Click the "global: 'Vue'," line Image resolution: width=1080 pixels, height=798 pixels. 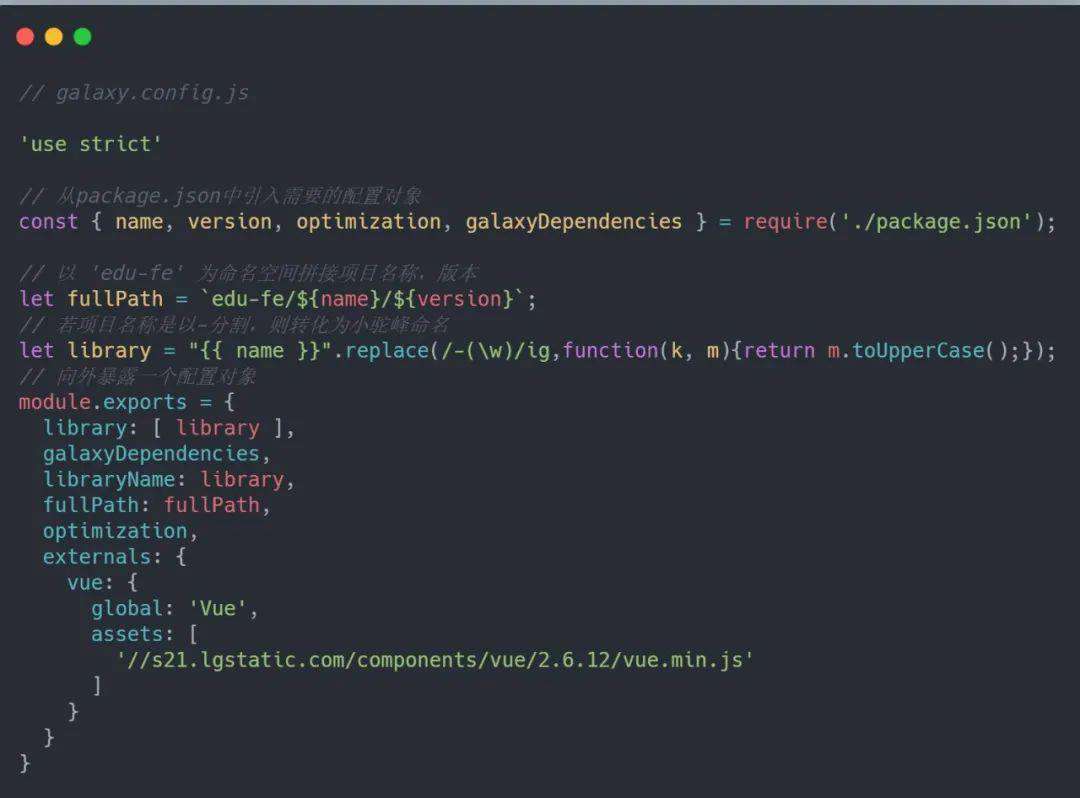coord(175,609)
